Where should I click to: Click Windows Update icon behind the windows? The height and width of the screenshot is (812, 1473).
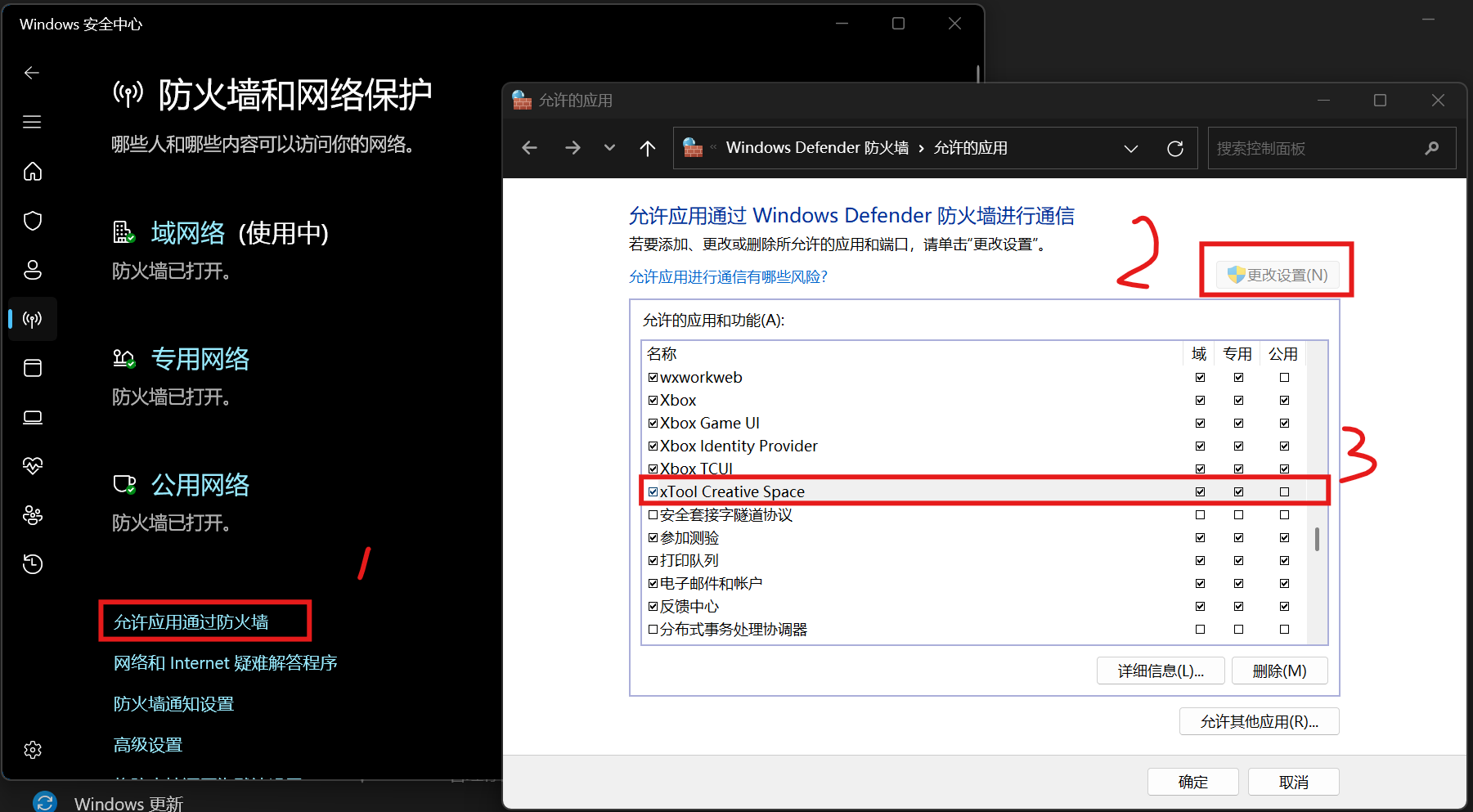tap(45, 801)
